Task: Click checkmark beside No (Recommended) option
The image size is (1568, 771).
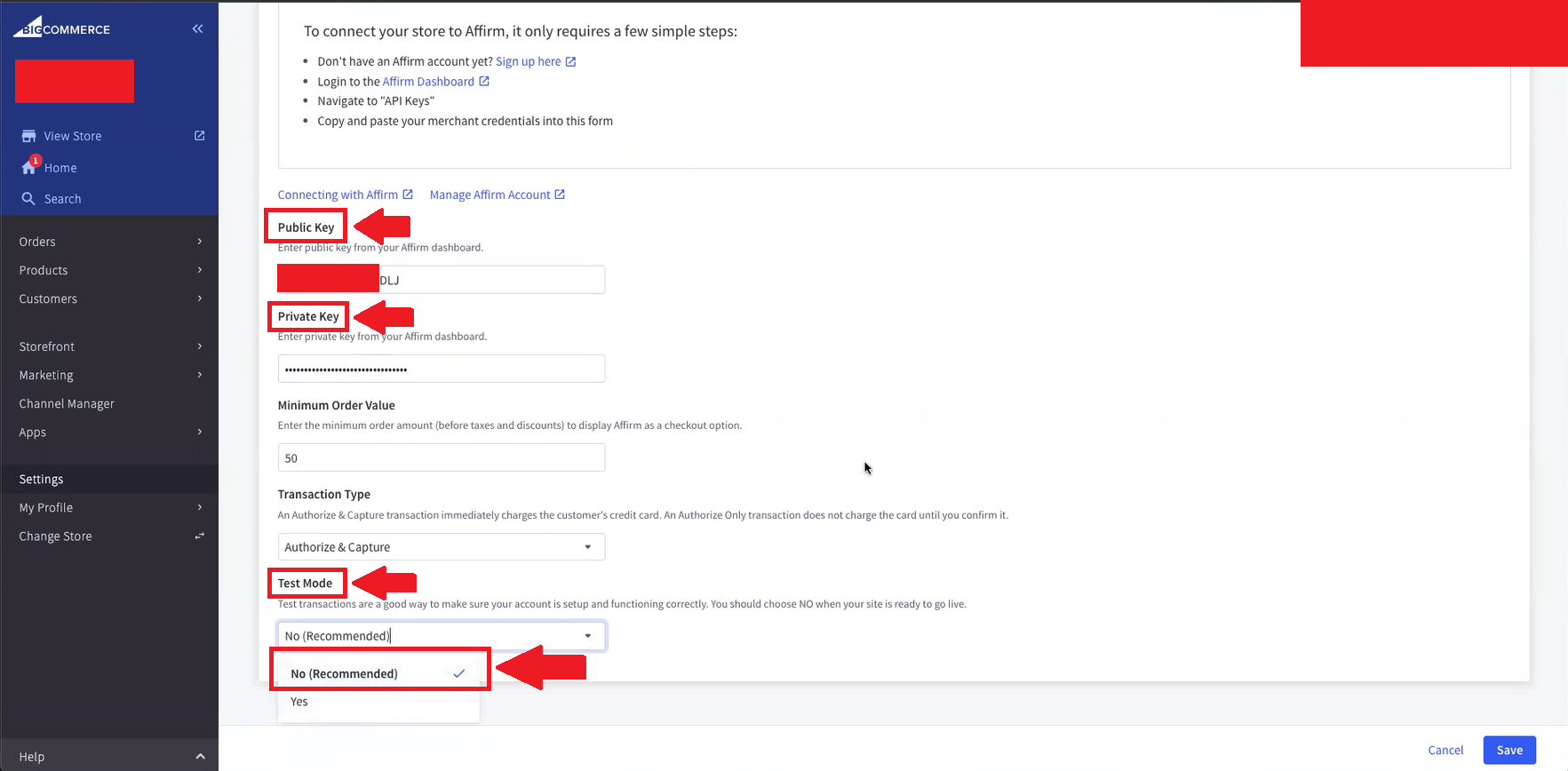Action: (459, 673)
